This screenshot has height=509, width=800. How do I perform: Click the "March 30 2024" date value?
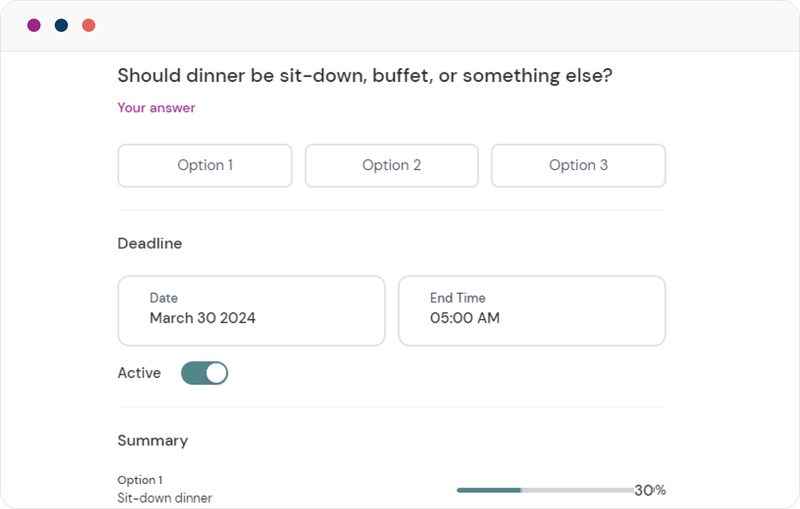tap(202, 319)
